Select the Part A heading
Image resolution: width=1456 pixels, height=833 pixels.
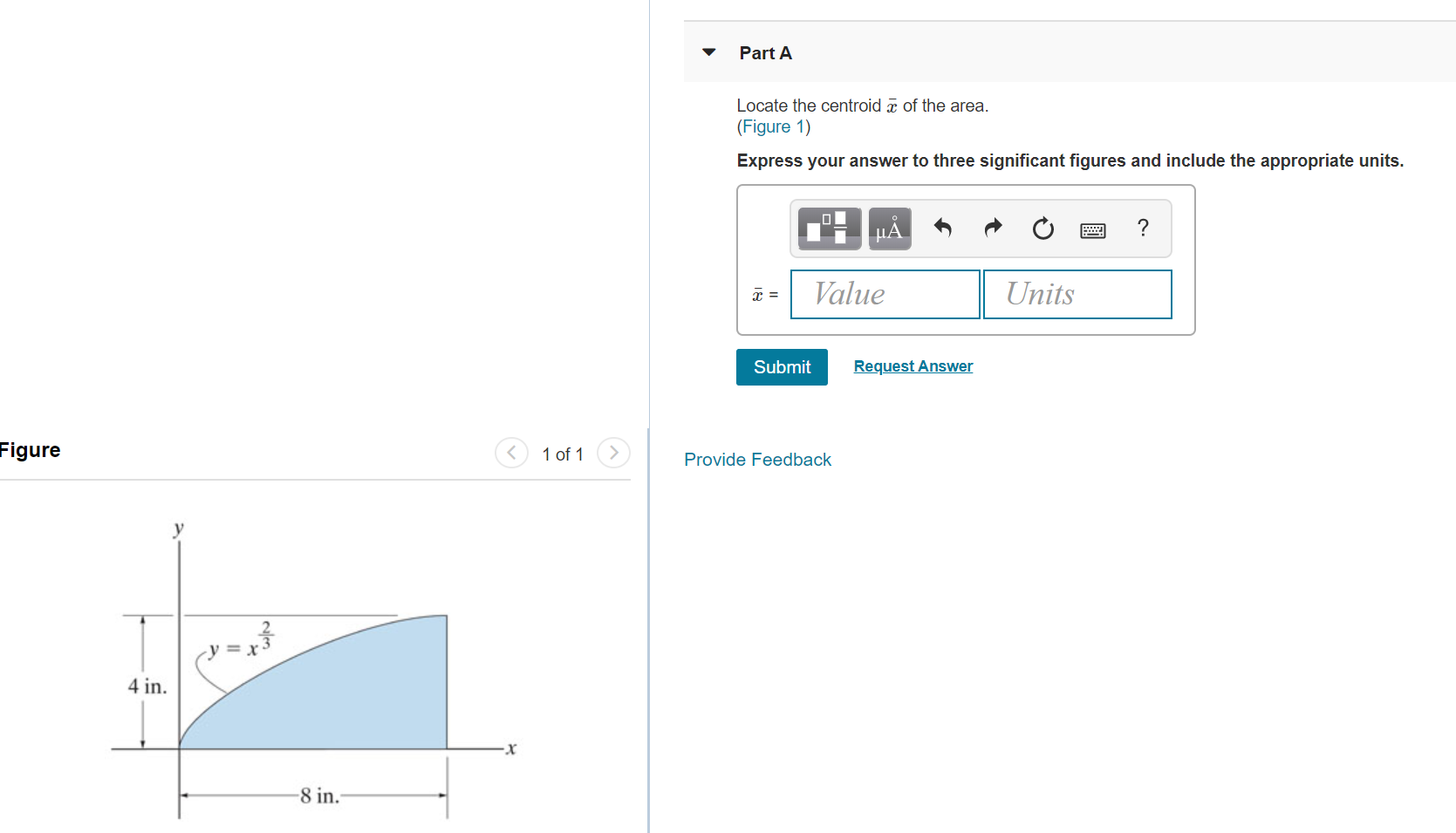[764, 52]
